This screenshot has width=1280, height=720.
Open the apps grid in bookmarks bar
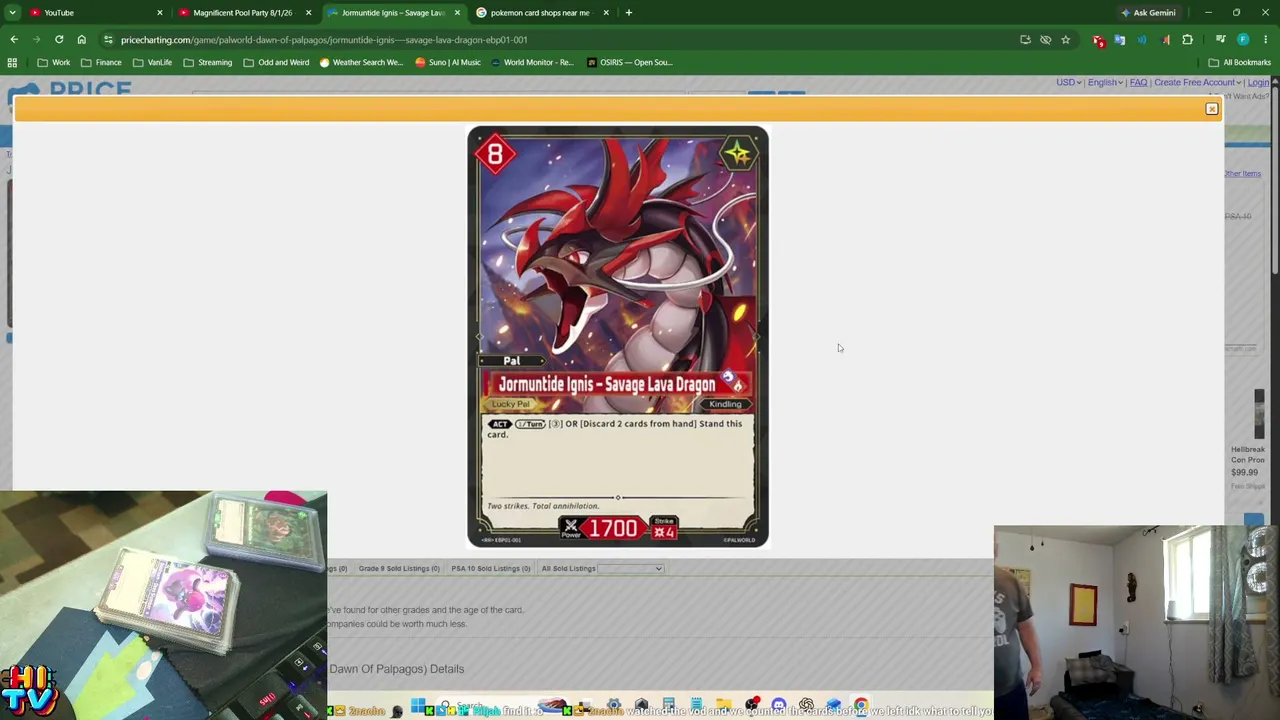(12, 62)
